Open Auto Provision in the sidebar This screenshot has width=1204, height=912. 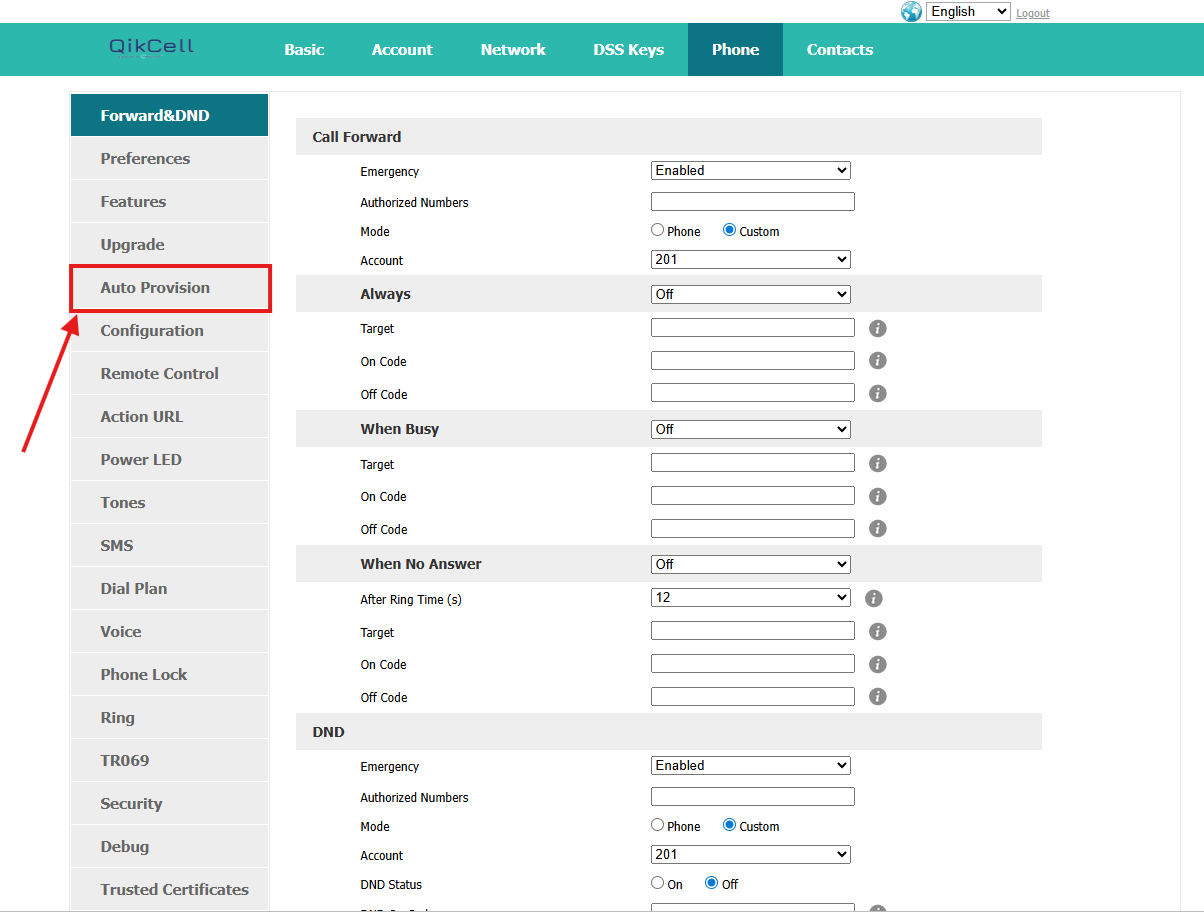pyautogui.click(x=155, y=288)
